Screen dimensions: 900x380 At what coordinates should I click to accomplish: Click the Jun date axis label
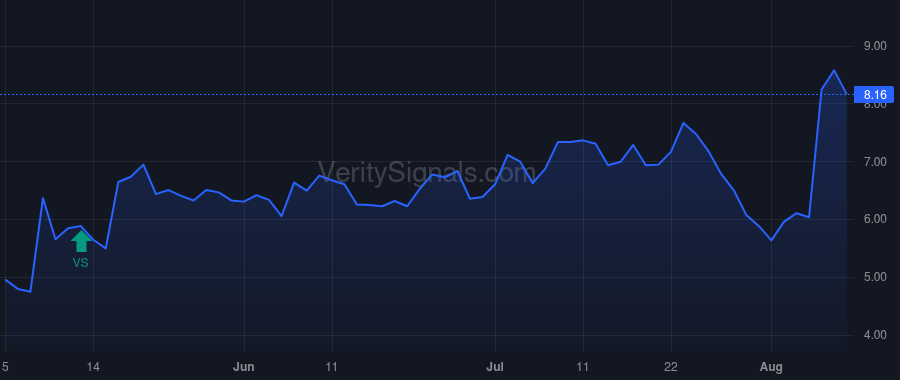click(244, 367)
